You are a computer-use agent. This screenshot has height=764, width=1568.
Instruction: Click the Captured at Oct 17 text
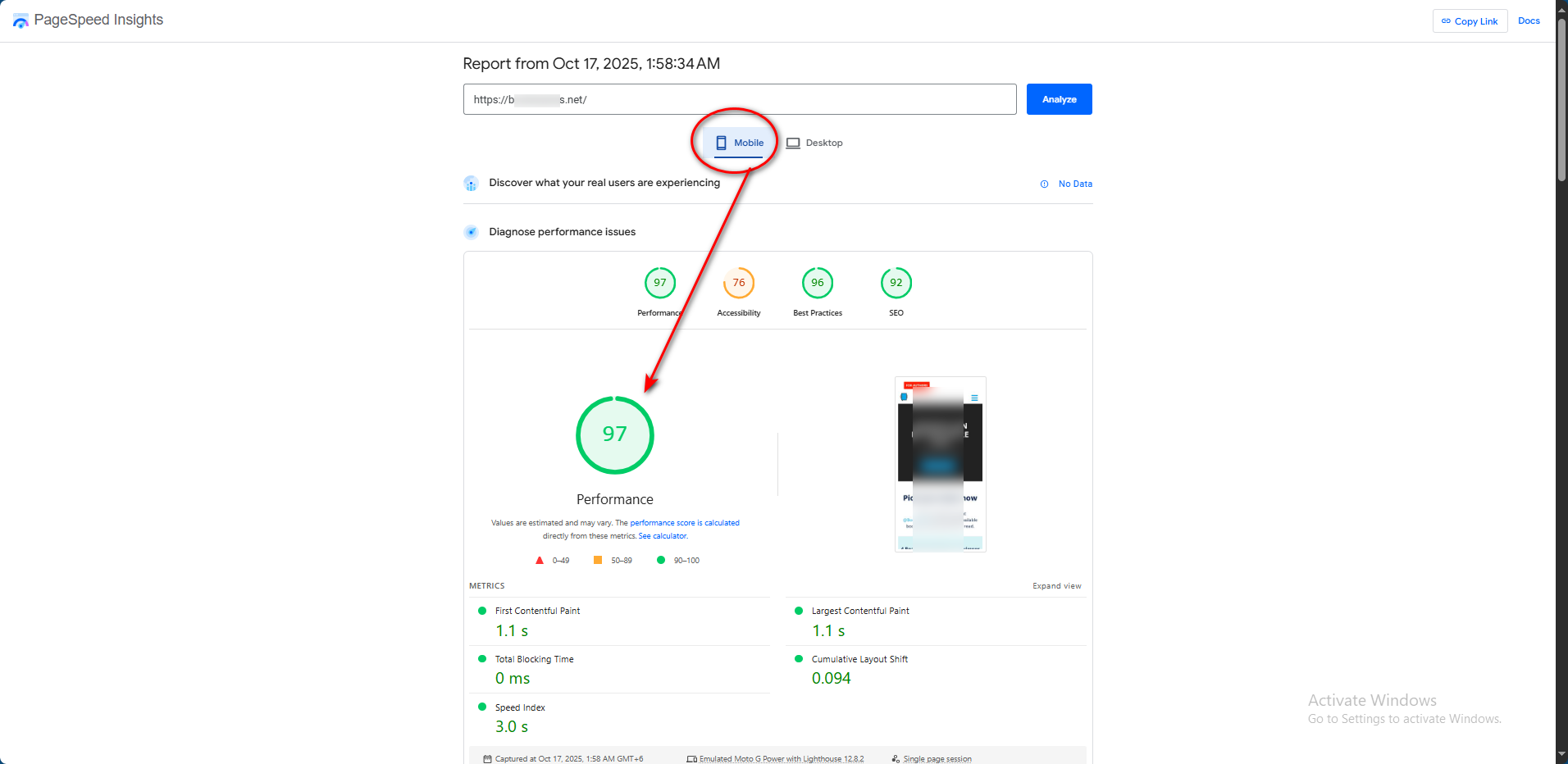569,759
